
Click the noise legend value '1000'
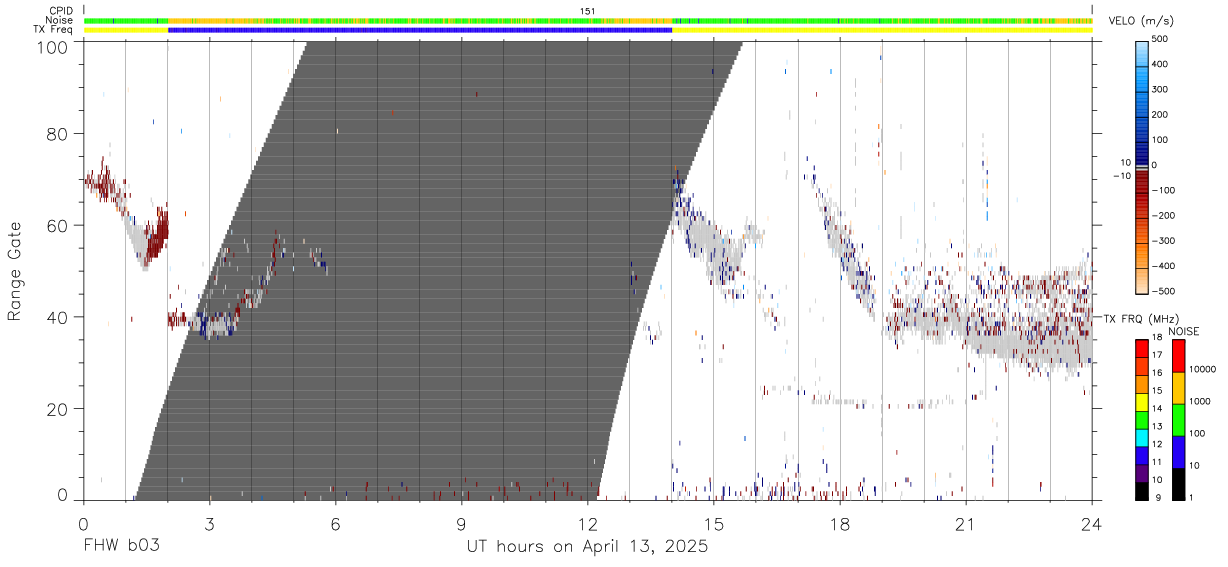coord(1201,402)
